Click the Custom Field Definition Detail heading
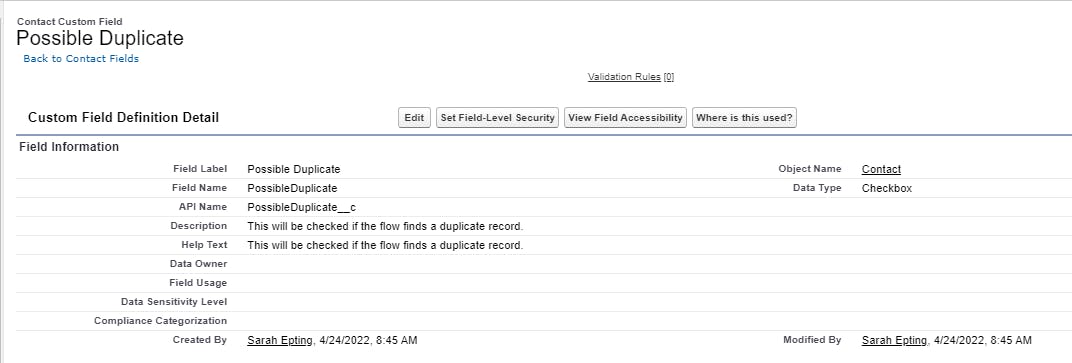1072x363 pixels. (123, 118)
